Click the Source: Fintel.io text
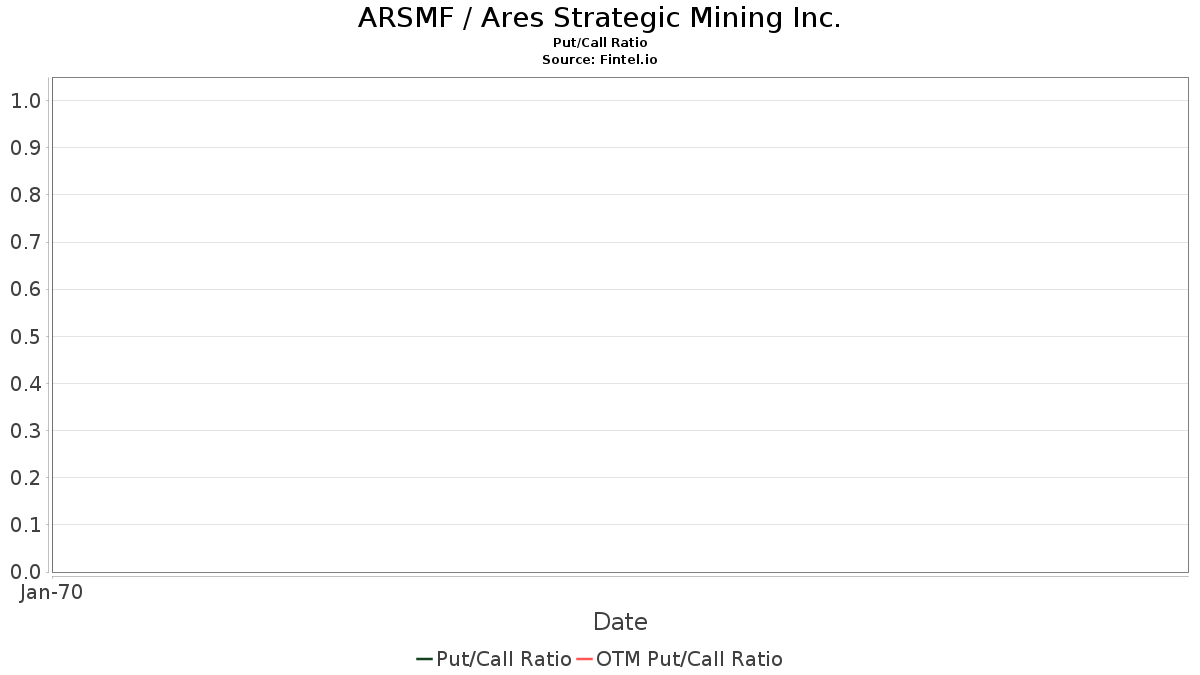 tap(600, 60)
